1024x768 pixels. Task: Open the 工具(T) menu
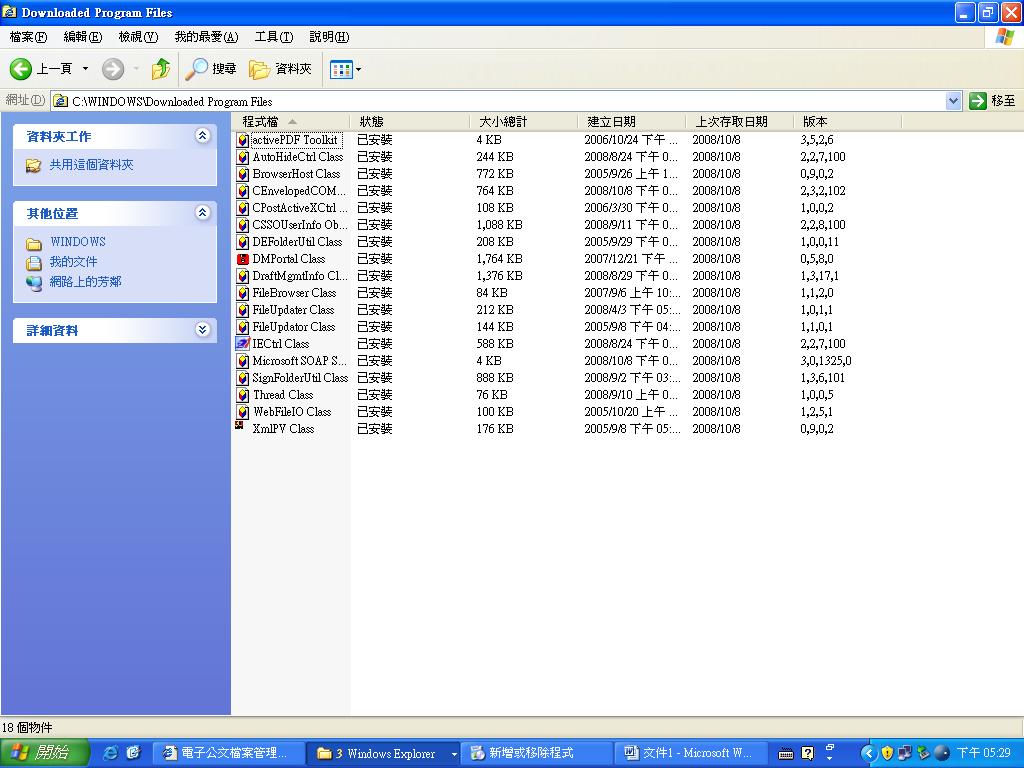click(x=273, y=37)
